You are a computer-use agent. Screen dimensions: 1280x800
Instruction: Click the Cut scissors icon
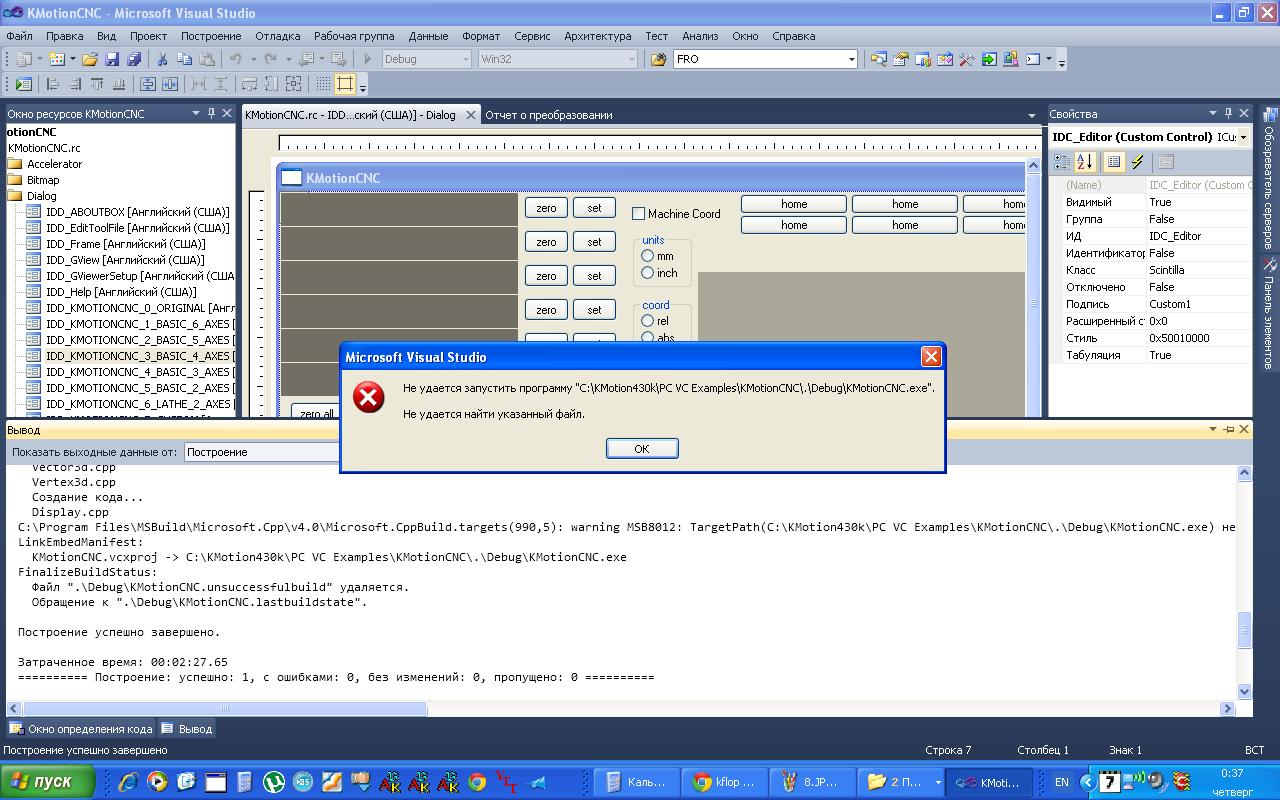pyautogui.click(x=162, y=59)
